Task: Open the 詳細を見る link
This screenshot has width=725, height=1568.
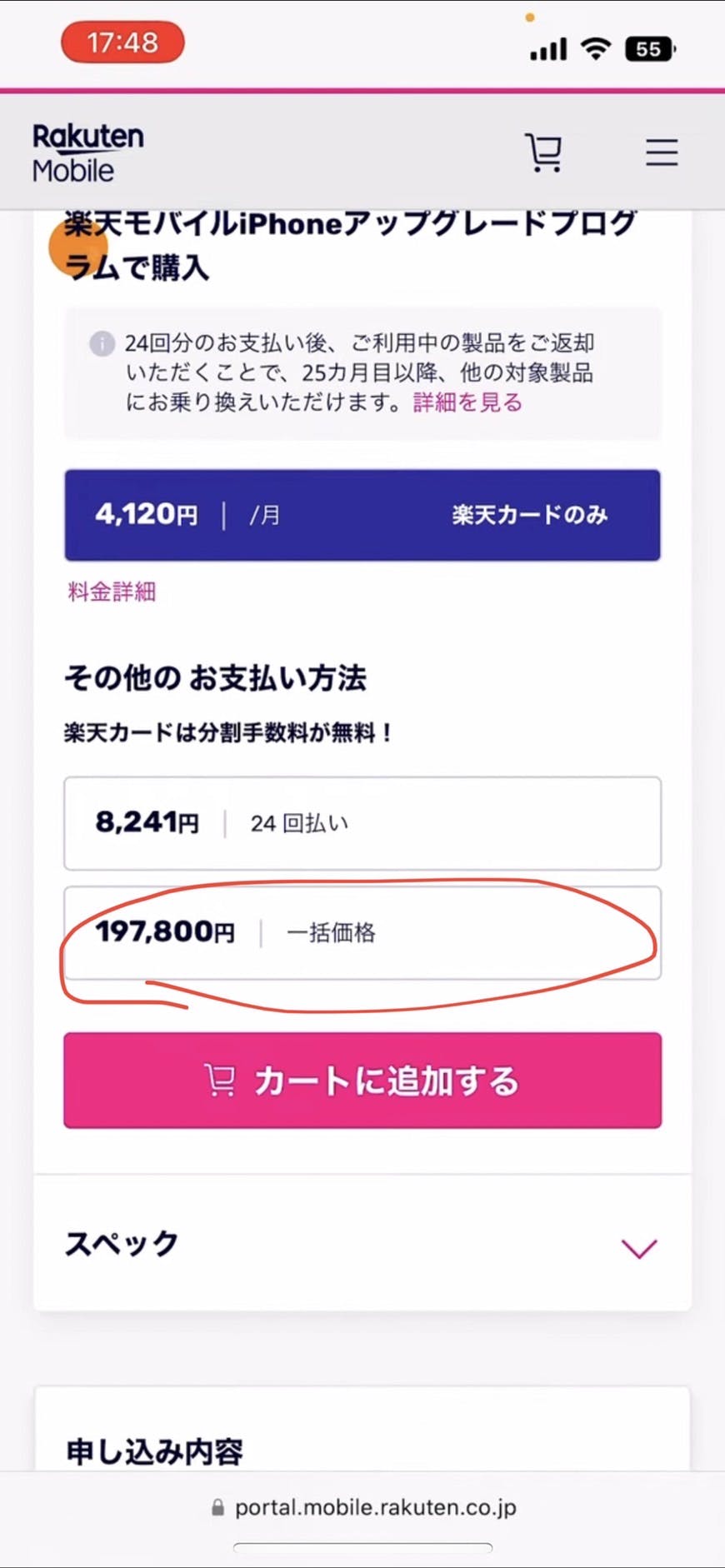Action: [x=467, y=402]
